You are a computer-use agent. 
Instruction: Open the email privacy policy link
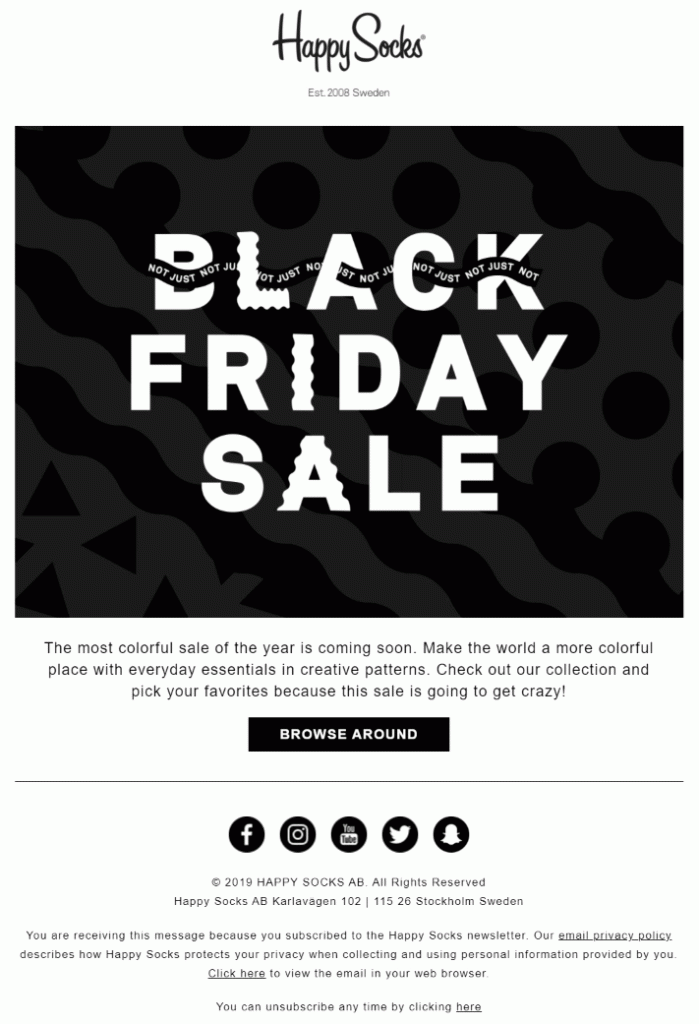tap(615, 935)
